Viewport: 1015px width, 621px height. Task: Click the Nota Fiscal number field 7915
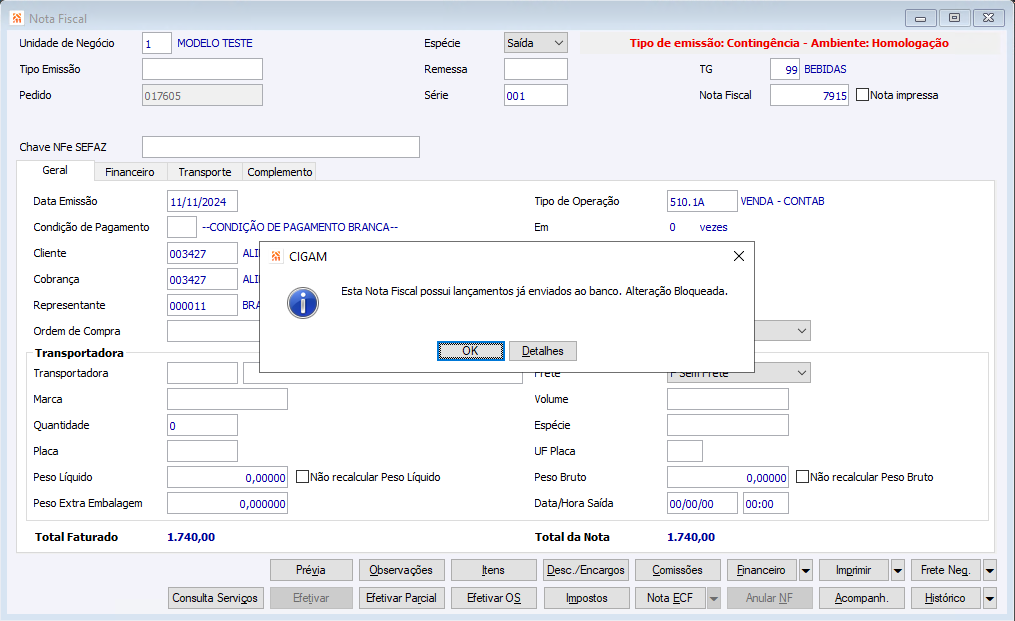[x=809, y=95]
